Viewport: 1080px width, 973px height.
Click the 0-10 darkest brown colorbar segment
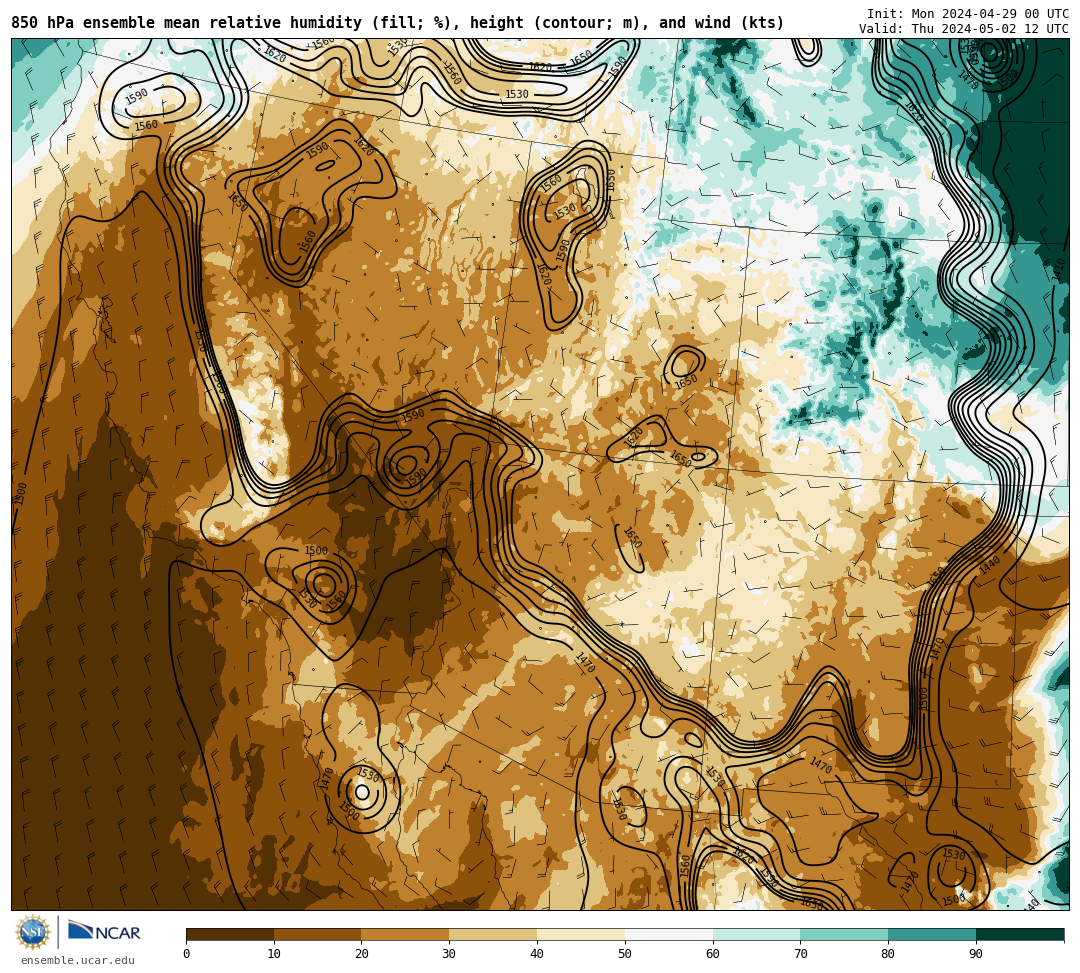click(x=230, y=934)
